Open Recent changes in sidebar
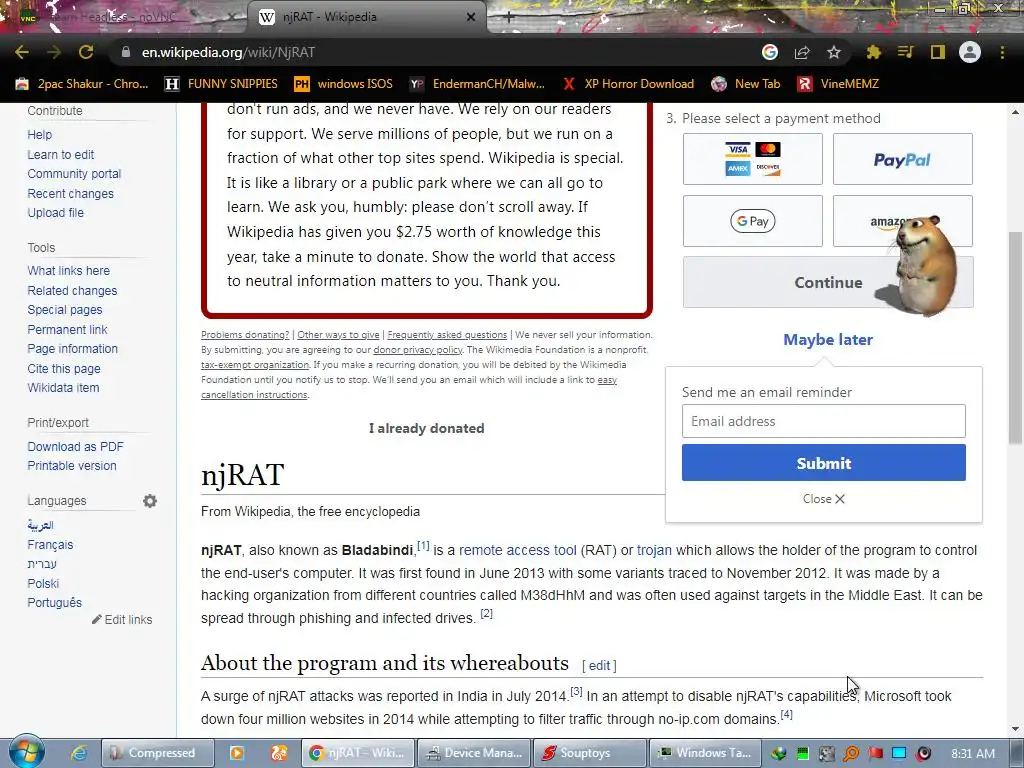Viewport: 1024px width, 768px height. click(x=71, y=193)
